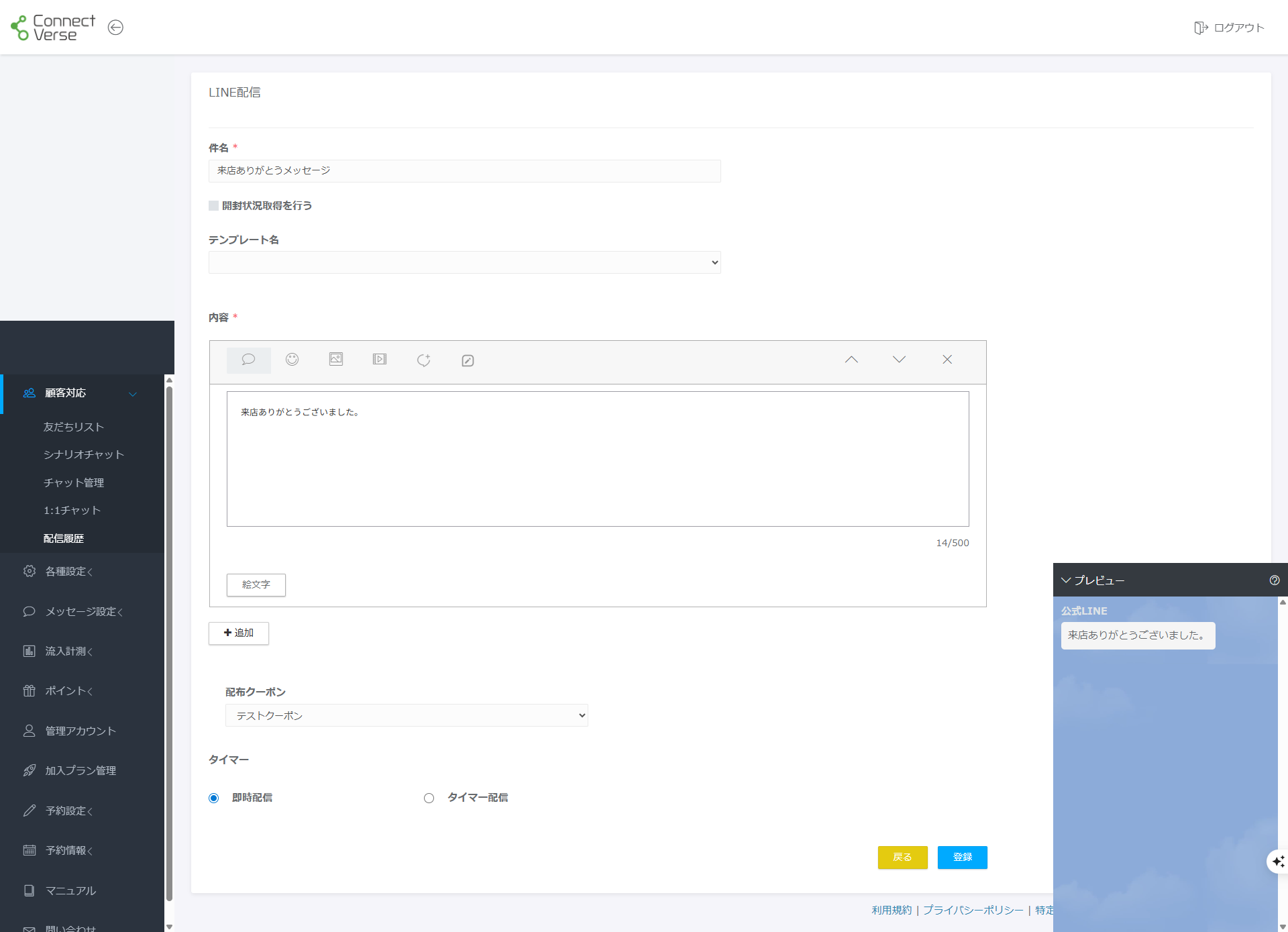Select the video message icon
The image size is (1288, 932).
coord(380,360)
